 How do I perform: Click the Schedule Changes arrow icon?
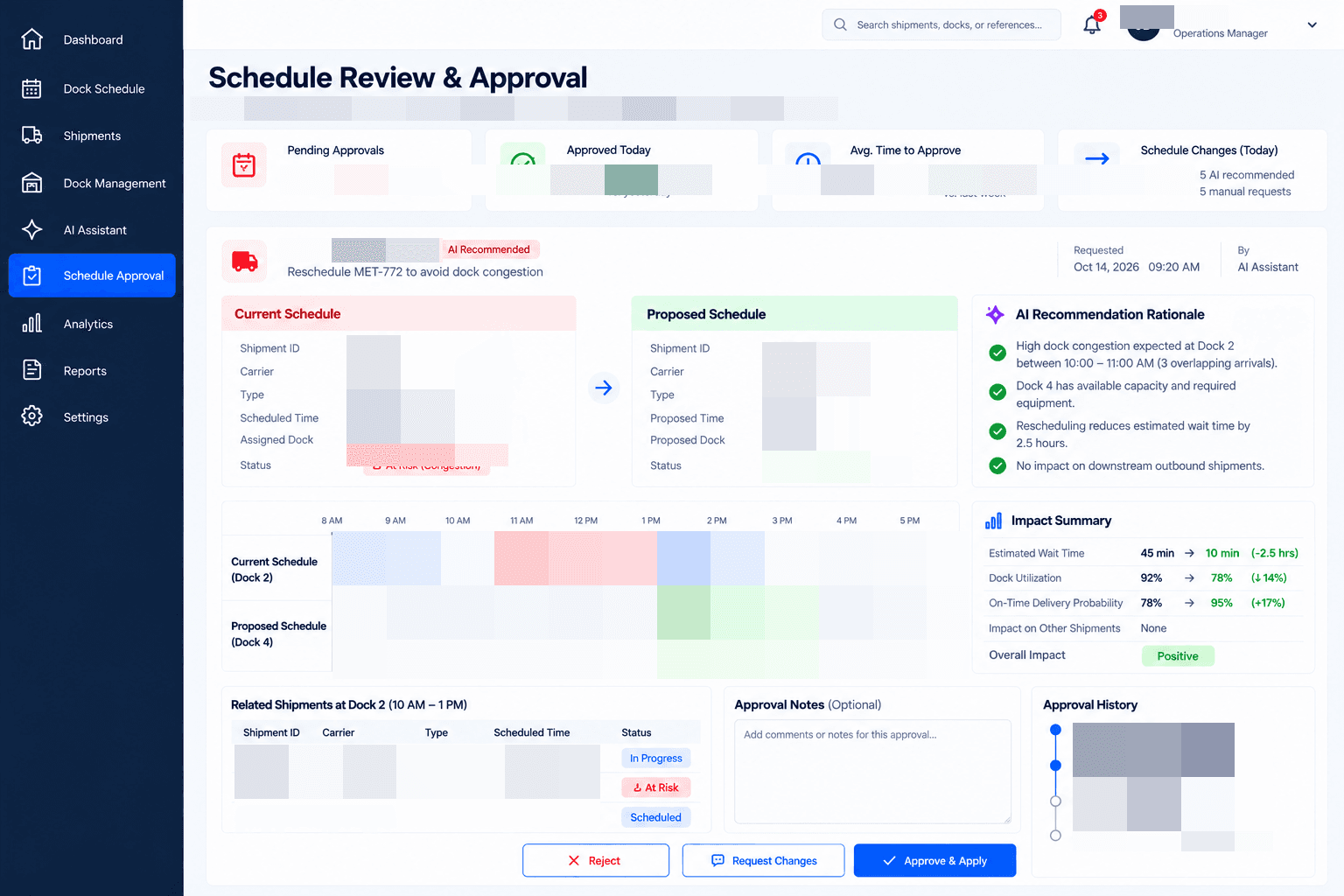pos(1097,158)
